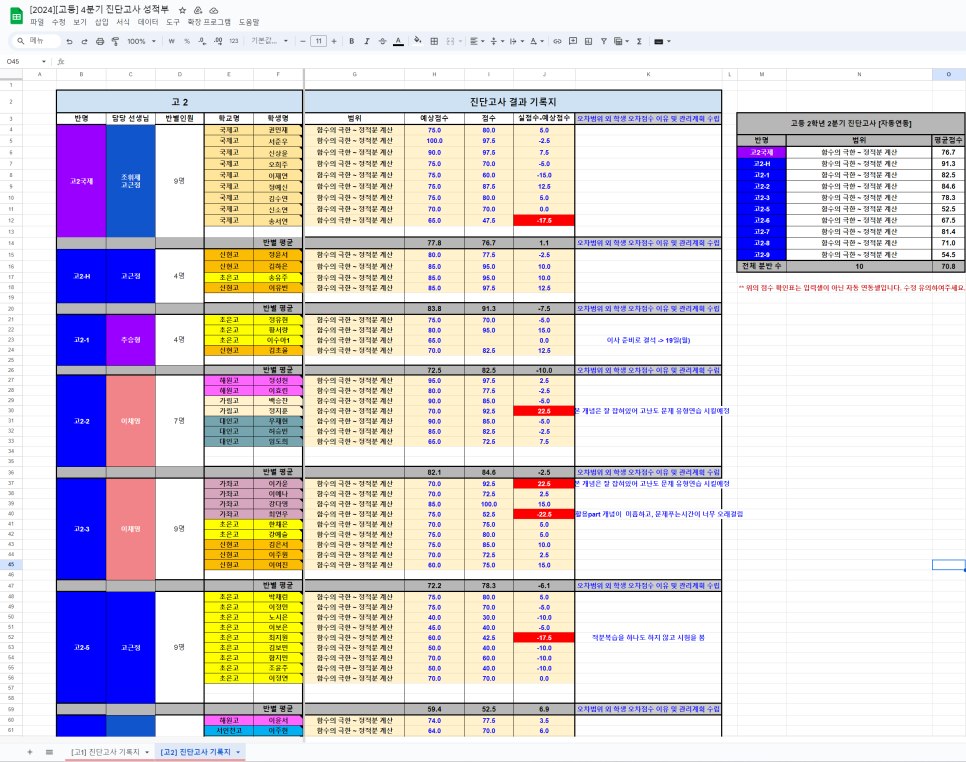Decrease decimal places
Viewport: 966px width, 762px height.
[202, 41]
